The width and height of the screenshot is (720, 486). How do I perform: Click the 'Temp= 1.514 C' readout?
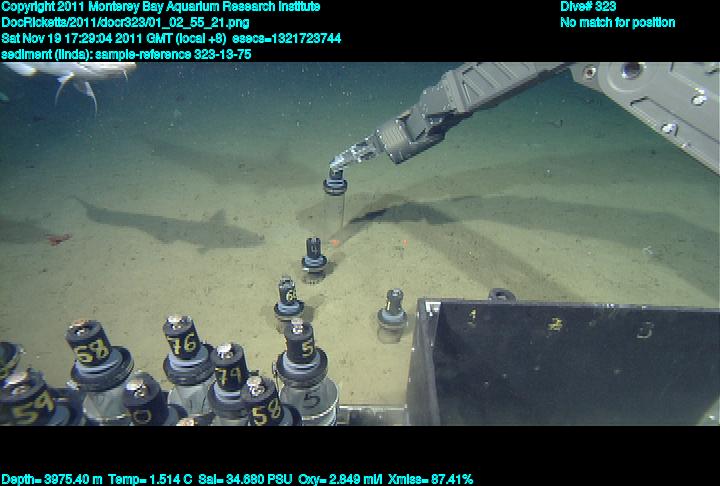coord(150,480)
